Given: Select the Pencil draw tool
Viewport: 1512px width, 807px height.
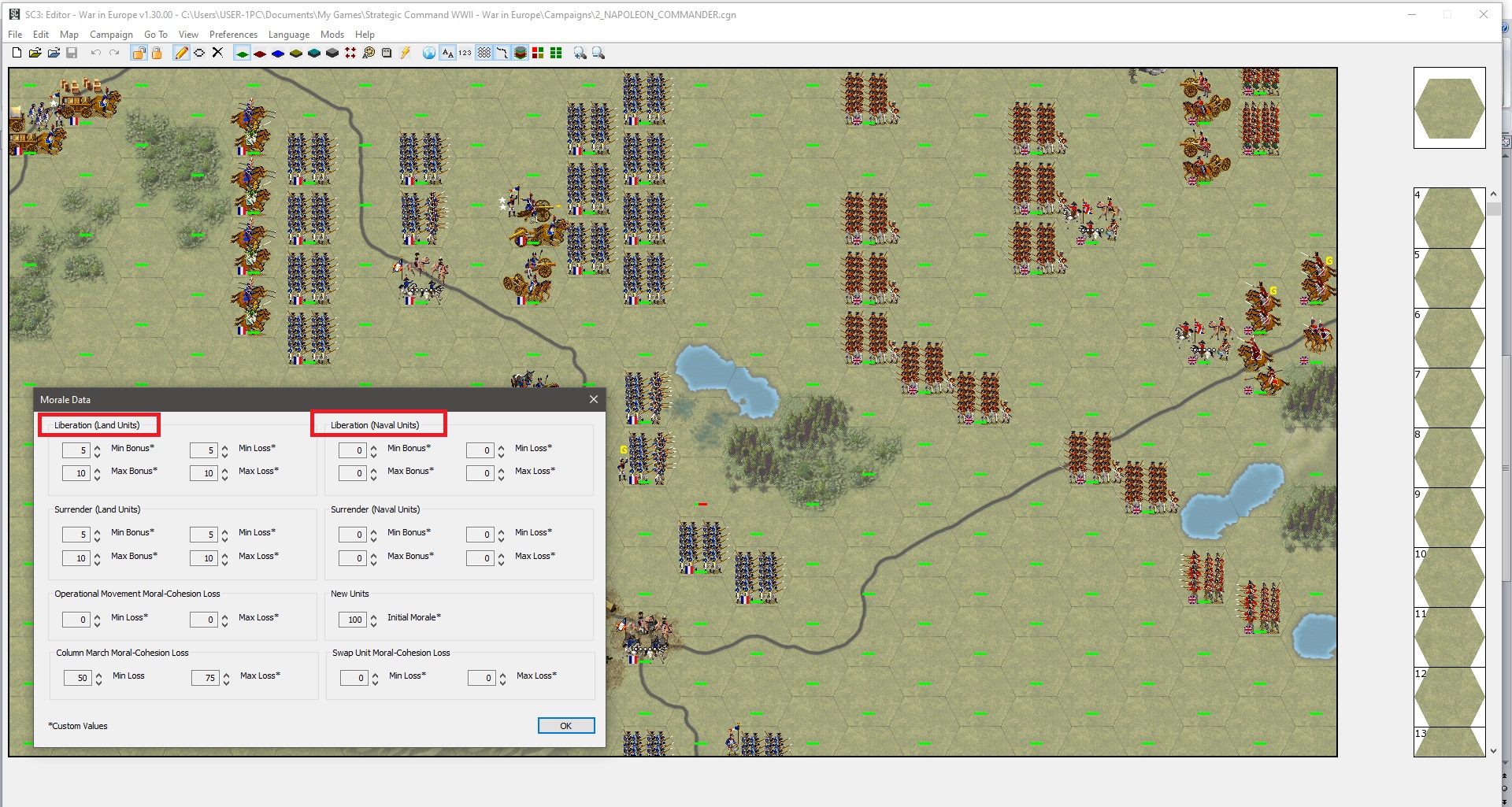Looking at the screenshot, I should point(181,53).
